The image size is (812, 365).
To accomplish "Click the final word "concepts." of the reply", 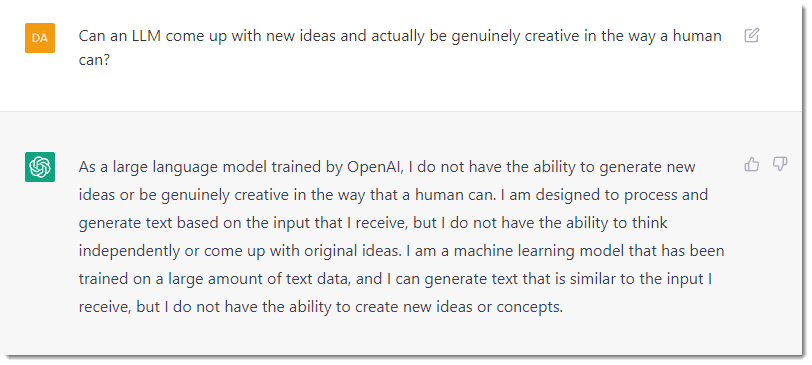I will pos(529,308).
